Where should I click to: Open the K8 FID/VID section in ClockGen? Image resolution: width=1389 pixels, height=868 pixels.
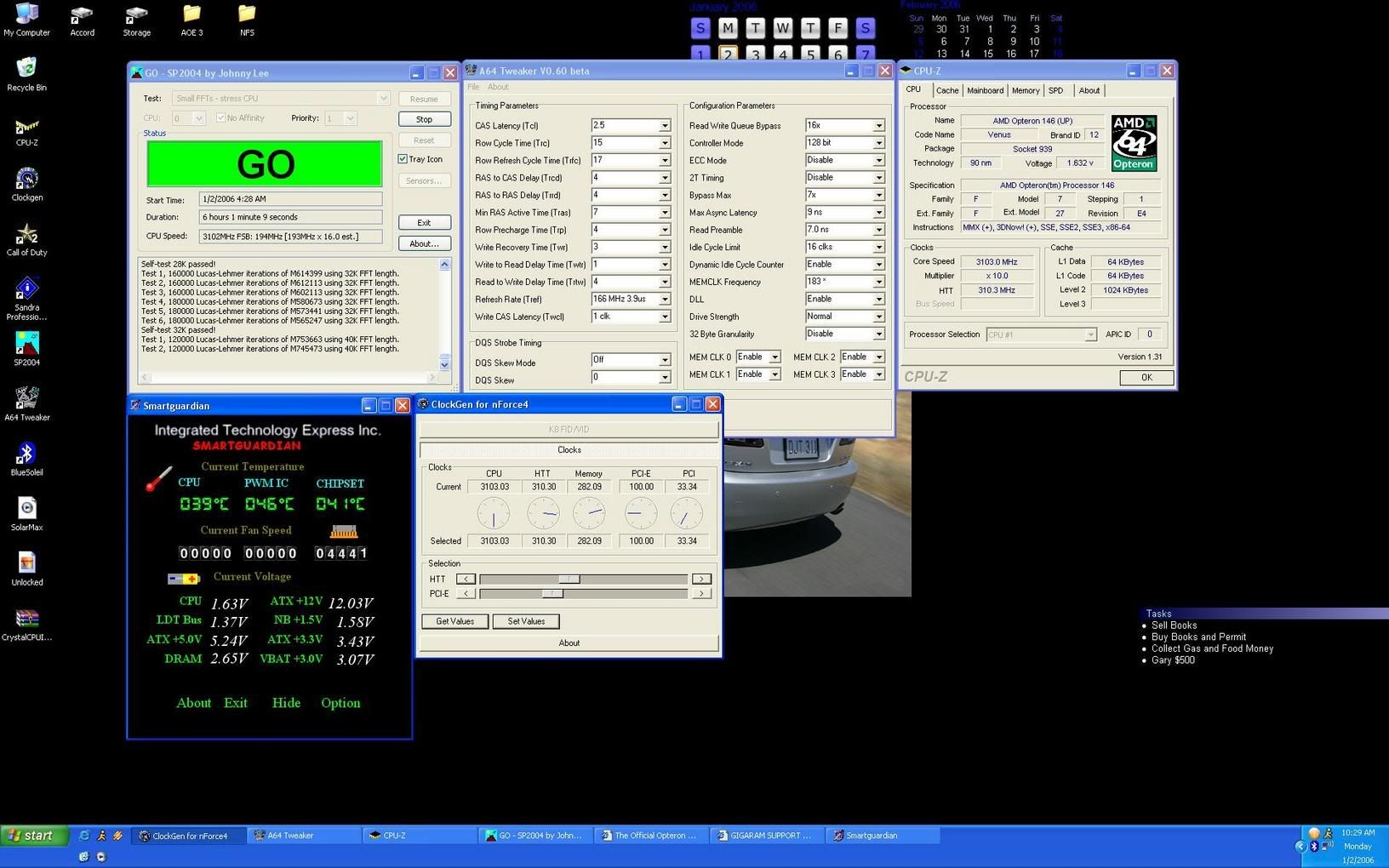point(569,429)
